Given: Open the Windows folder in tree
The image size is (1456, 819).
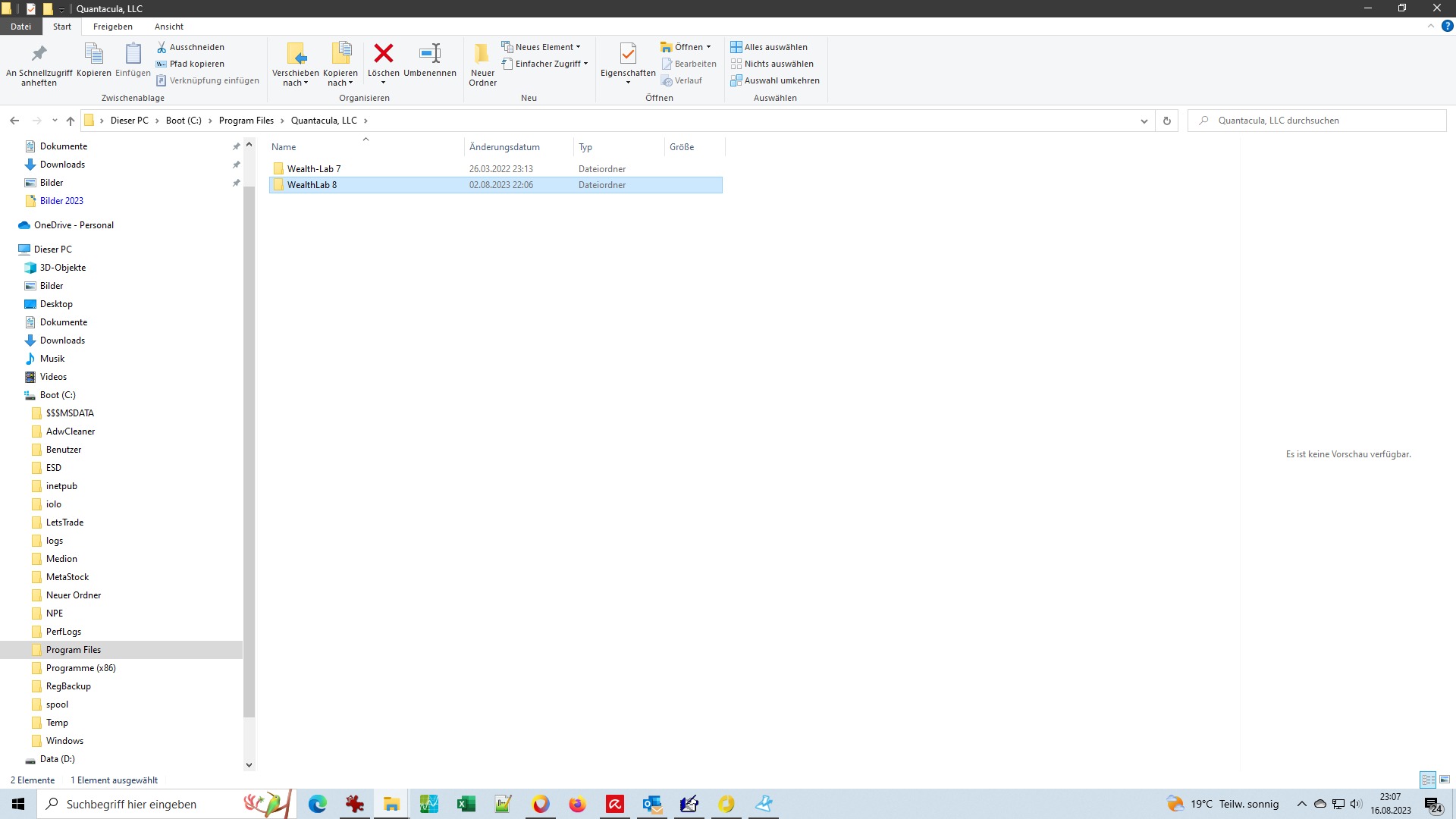Looking at the screenshot, I should [x=64, y=741].
